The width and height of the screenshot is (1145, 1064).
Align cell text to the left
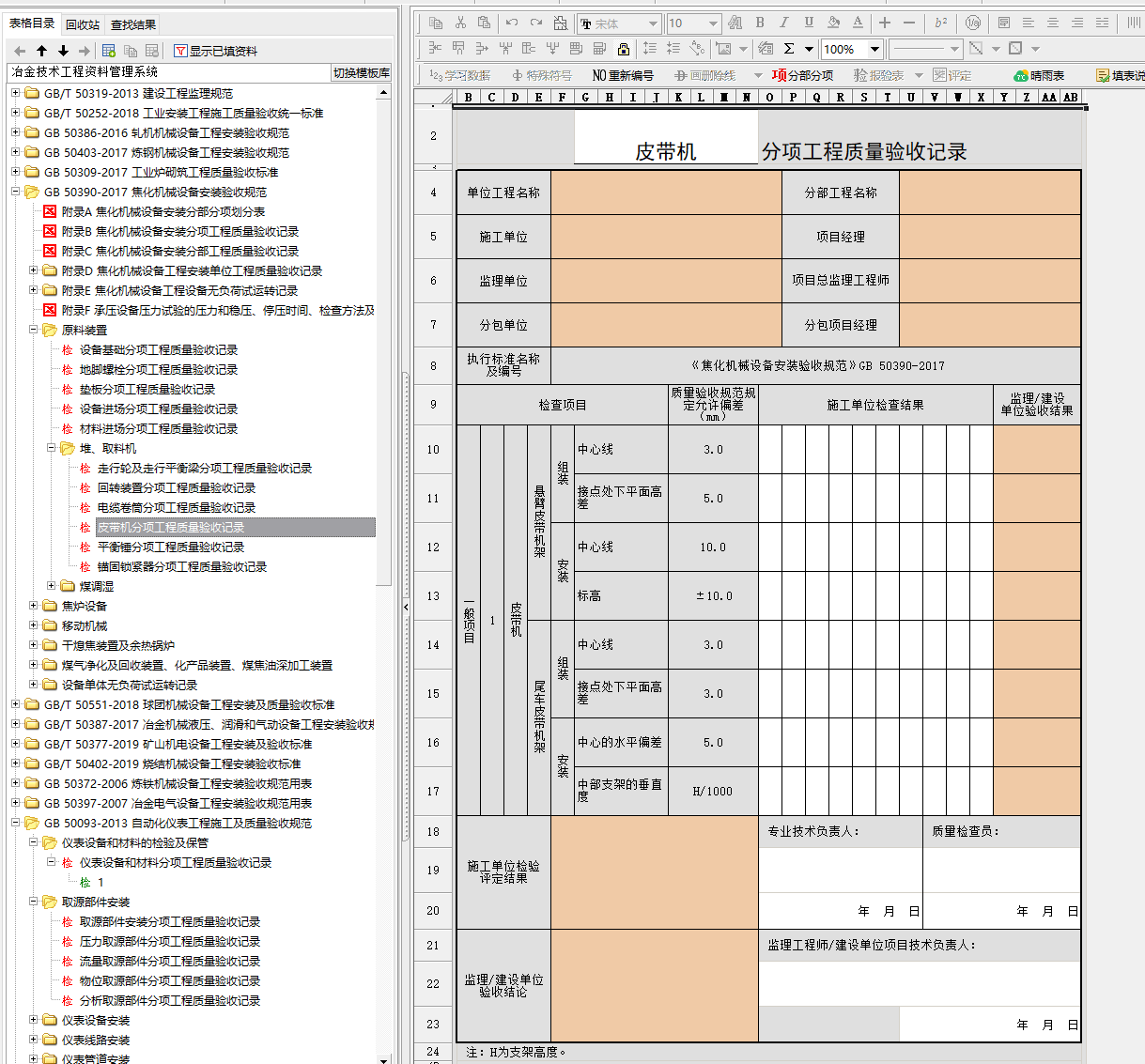[1029, 23]
